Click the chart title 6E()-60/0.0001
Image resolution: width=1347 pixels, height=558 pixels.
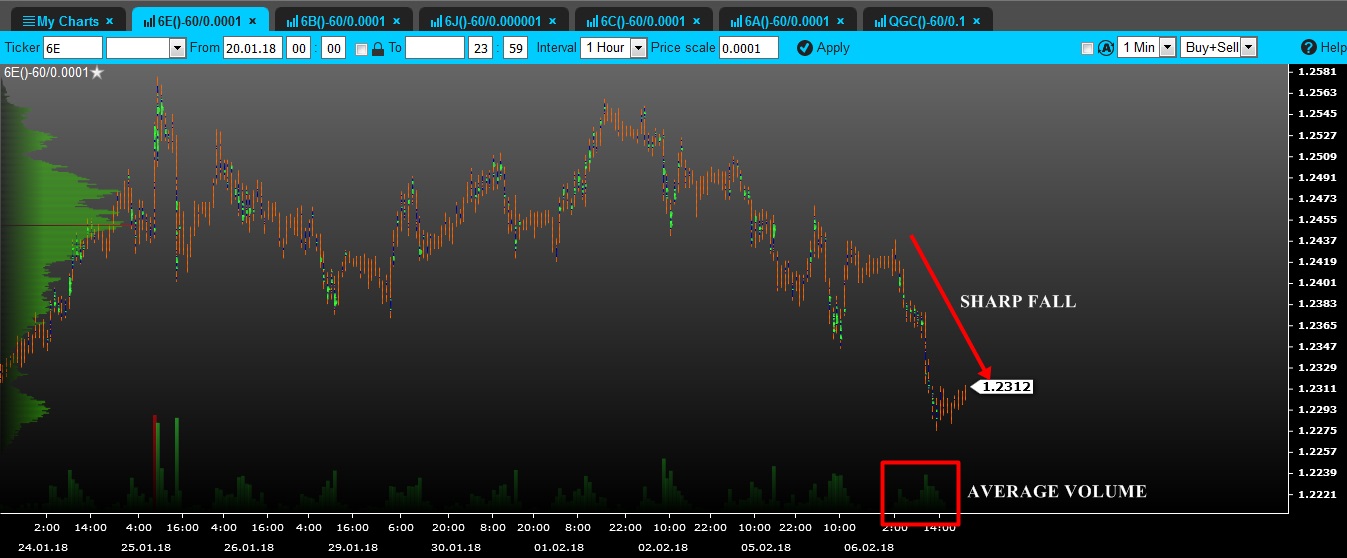tap(46, 73)
